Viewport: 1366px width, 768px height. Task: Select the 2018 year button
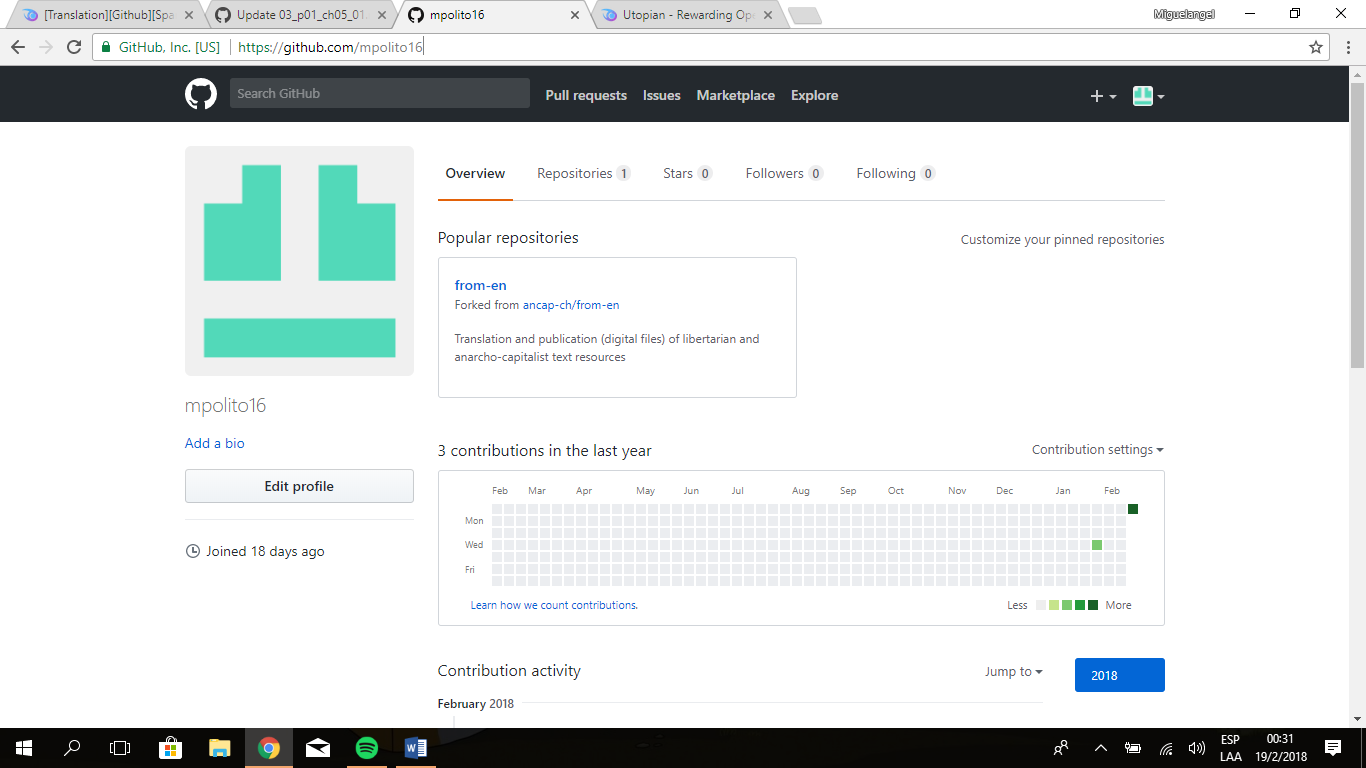(x=1119, y=675)
